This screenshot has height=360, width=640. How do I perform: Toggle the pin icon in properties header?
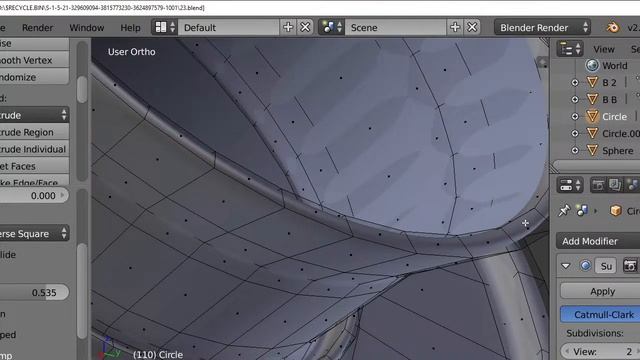click(564, 211)
